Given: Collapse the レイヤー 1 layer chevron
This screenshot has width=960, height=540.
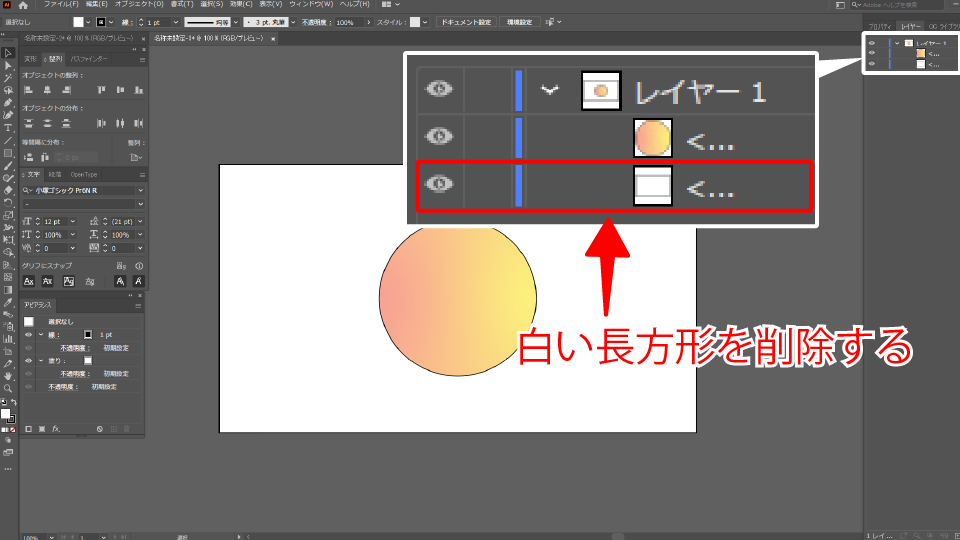Looking at the screenshot, I should click(897, 44).
